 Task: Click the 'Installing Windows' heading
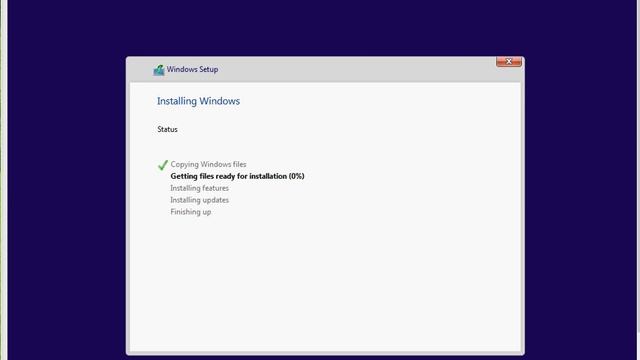198,101
